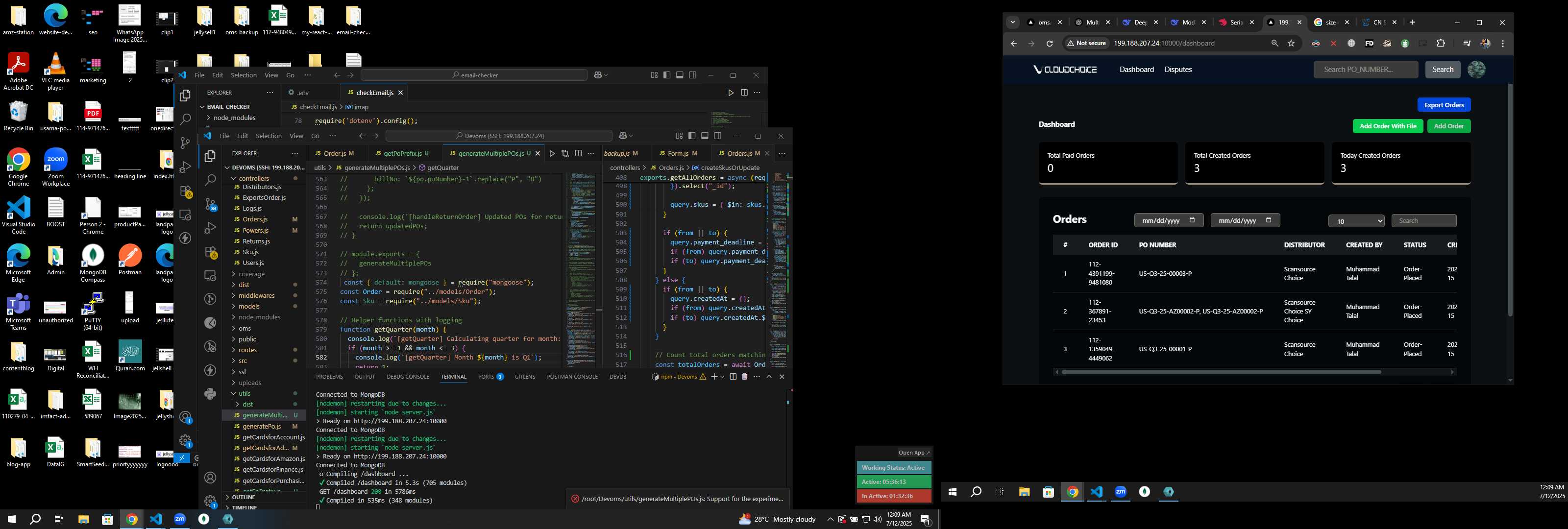Open new terminal launch profile dropdown arrow

pos(723,377)
